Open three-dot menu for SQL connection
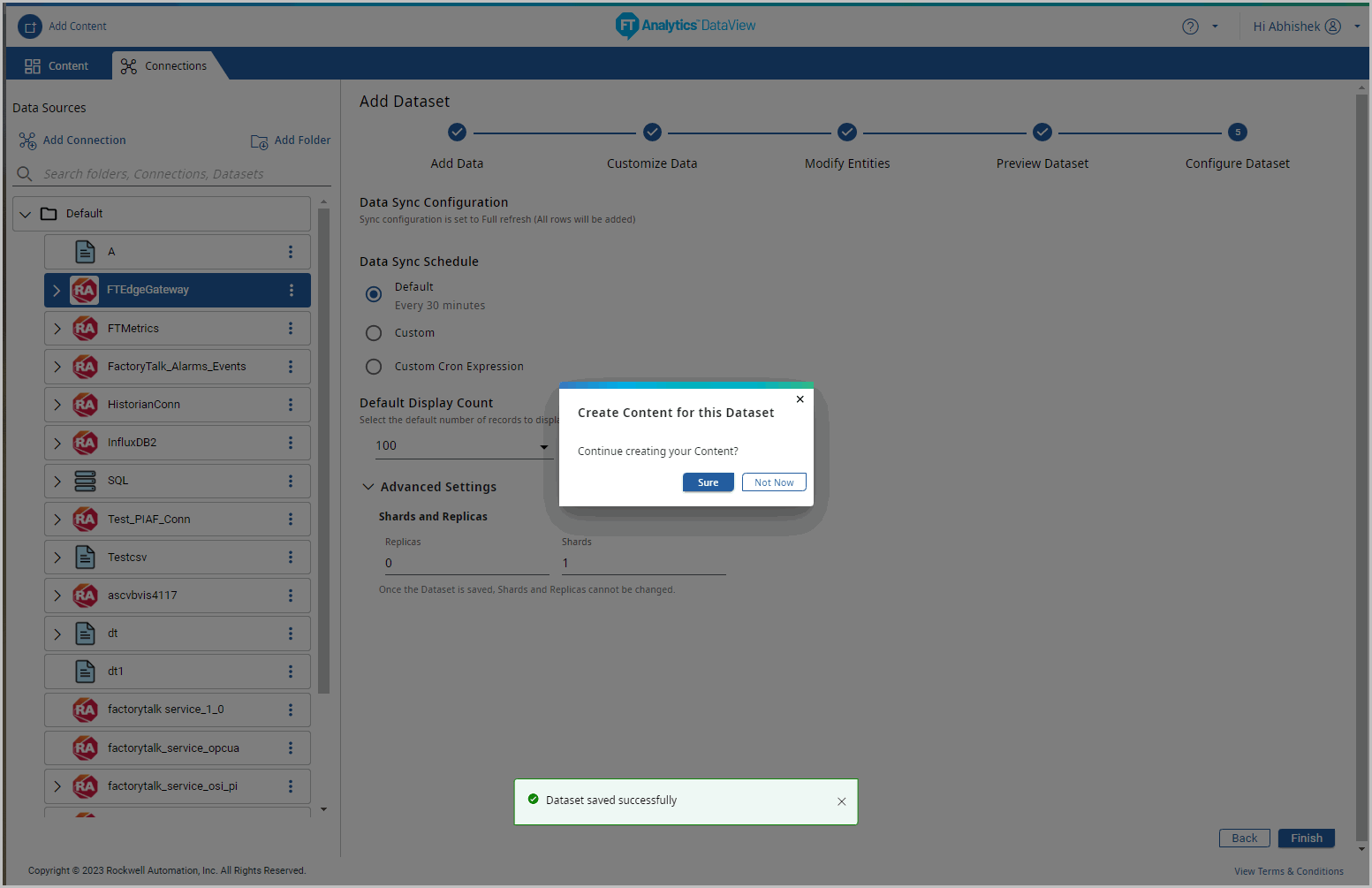1372x888 pixels. click(291, 482)
